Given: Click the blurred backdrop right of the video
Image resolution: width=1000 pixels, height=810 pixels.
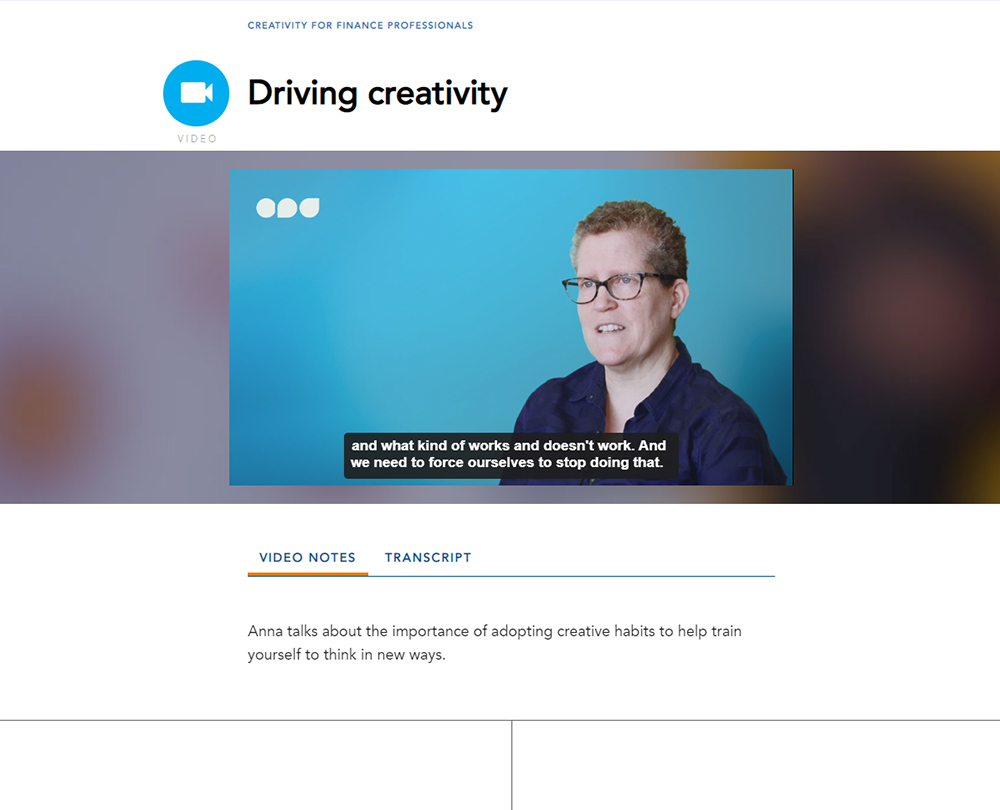Looking at the screenshot, I should click(x=897, y=327).
